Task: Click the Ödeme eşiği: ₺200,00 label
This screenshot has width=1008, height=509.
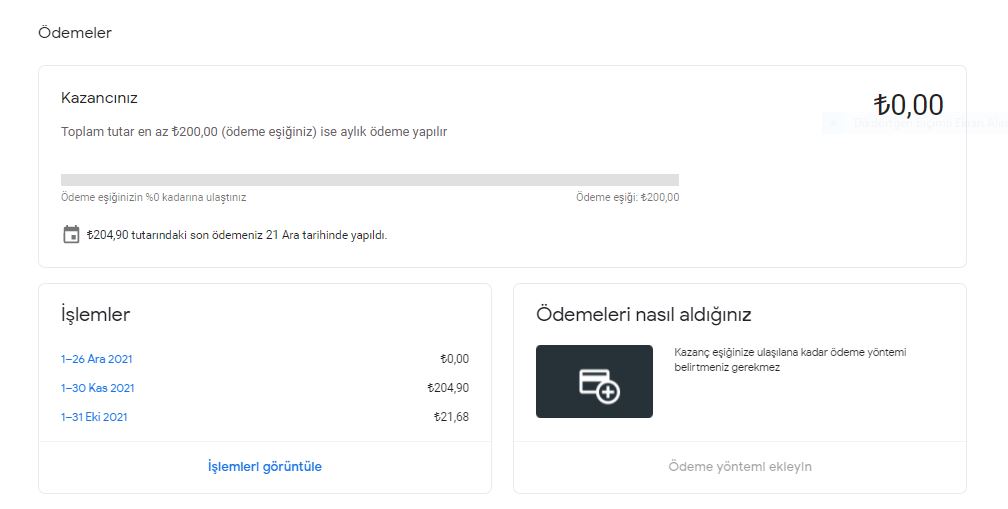Action: [627, 197]
